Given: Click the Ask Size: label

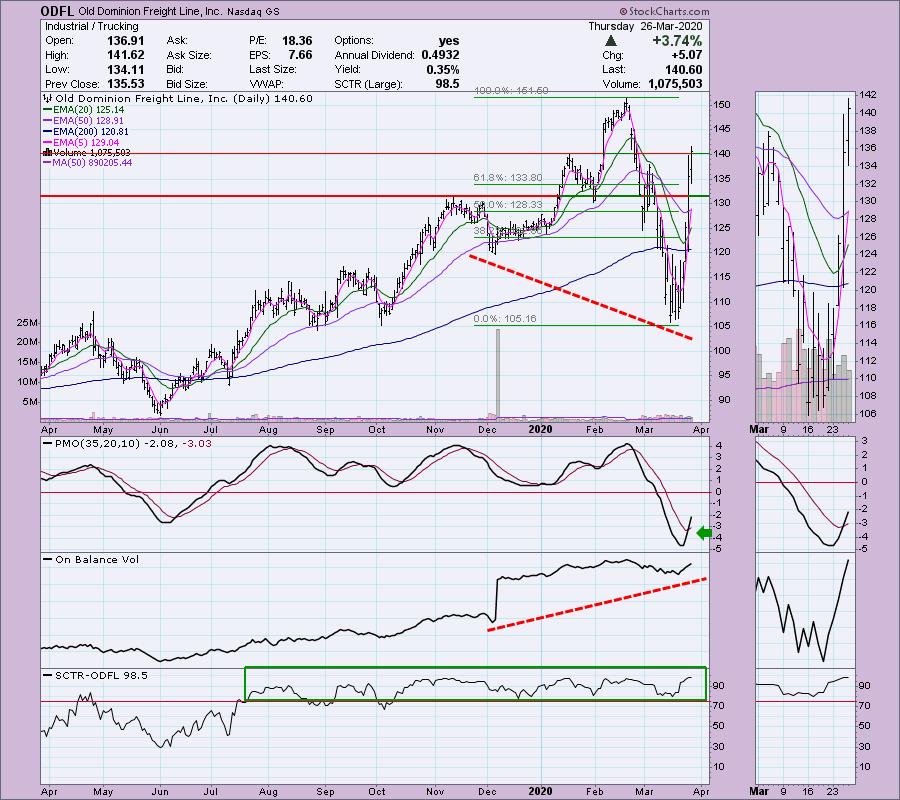Looking at the screenshot, I should (x=189, y=55).
